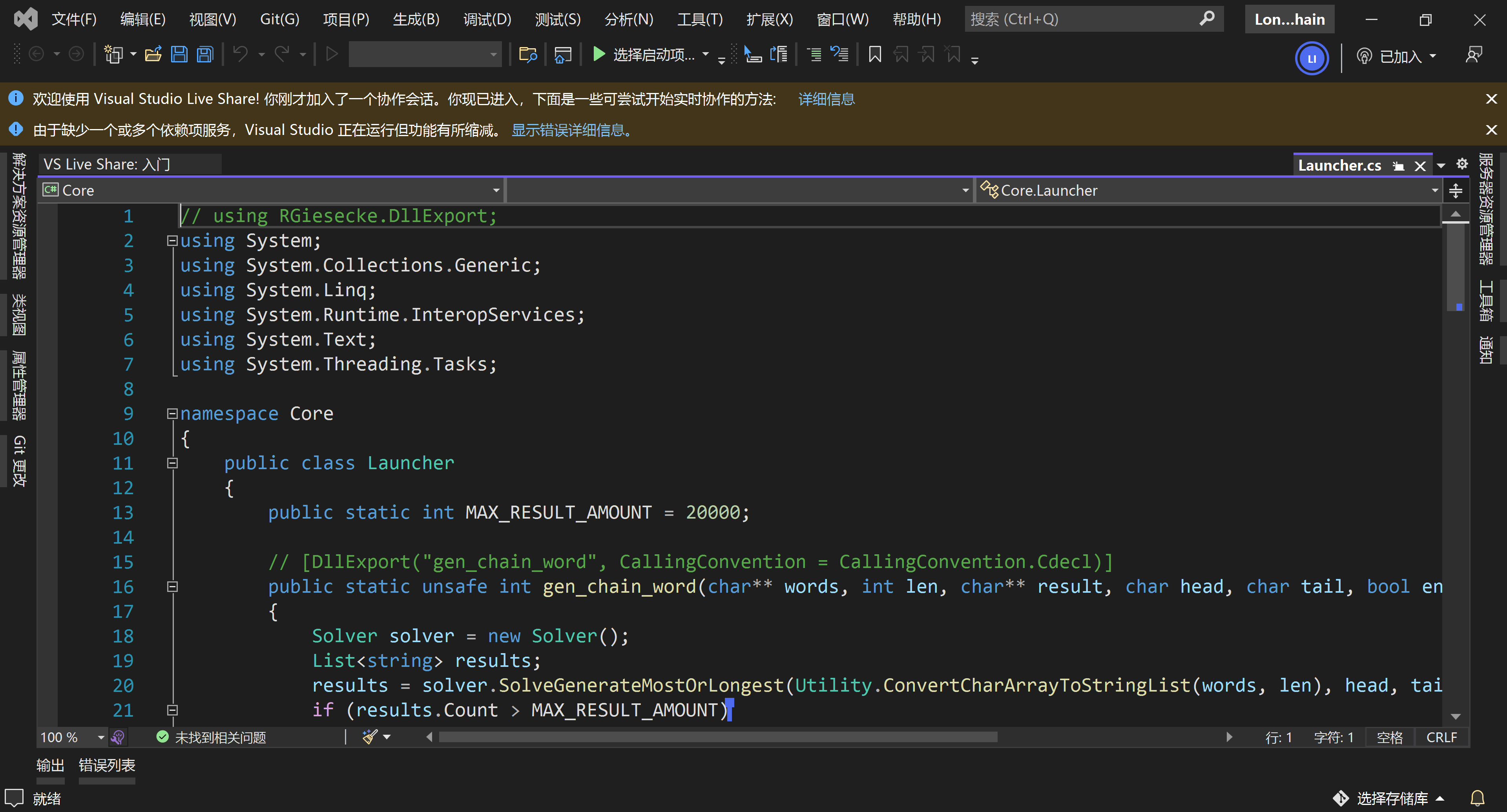Click the Send Feedback person icon
Viewport: 1507px width, 812px height.
coord(1474,55)
